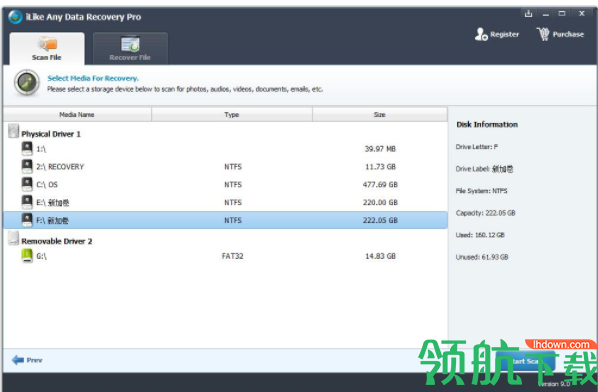Click the 14.83 GB size value
The height and width of the screenshot is (392, 598).
click(x=380, y=256)
